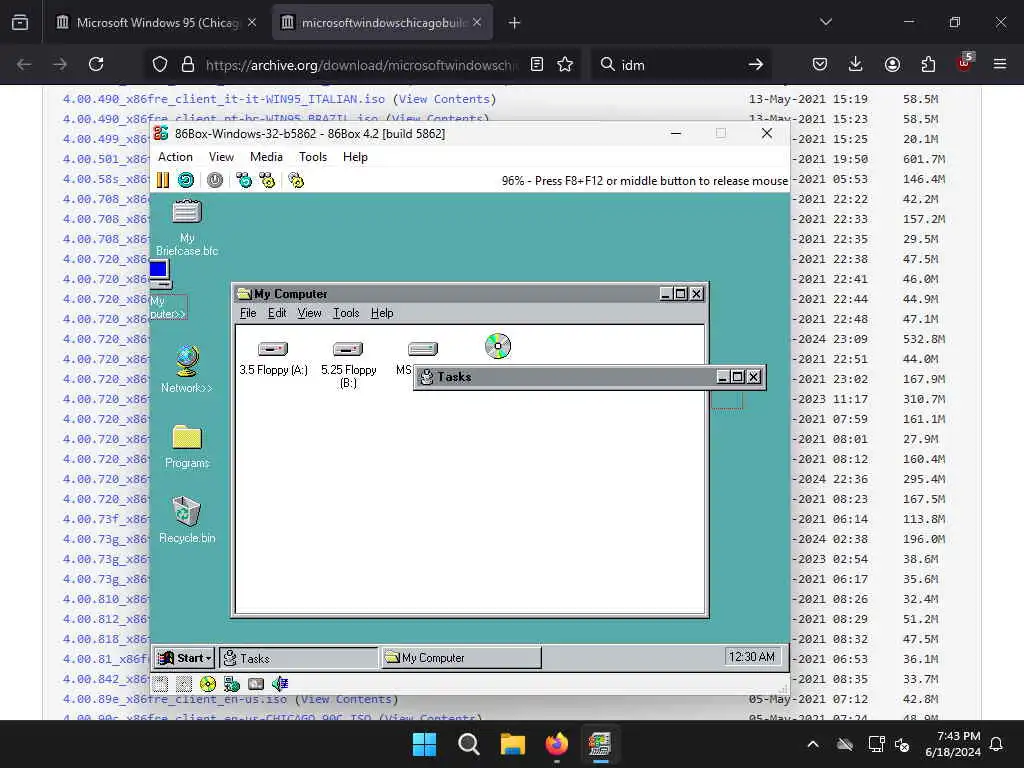Click the 86Box hard reset toolbar icon
This screenshot has height=768, width=1024.
(x=186, y=180)
